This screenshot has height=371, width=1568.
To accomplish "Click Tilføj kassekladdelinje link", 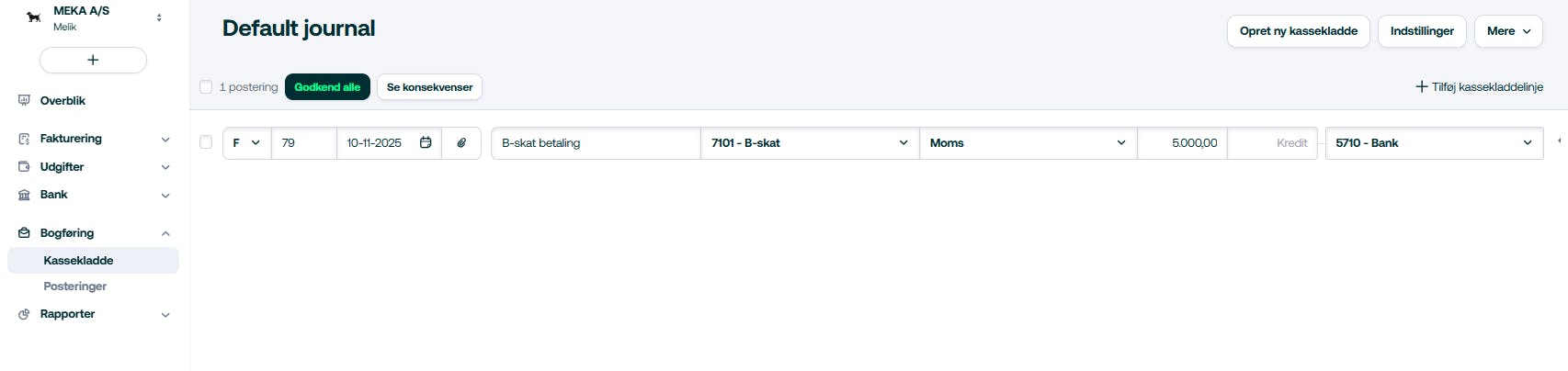I will pyautogui.click(x=1479, y=87).
